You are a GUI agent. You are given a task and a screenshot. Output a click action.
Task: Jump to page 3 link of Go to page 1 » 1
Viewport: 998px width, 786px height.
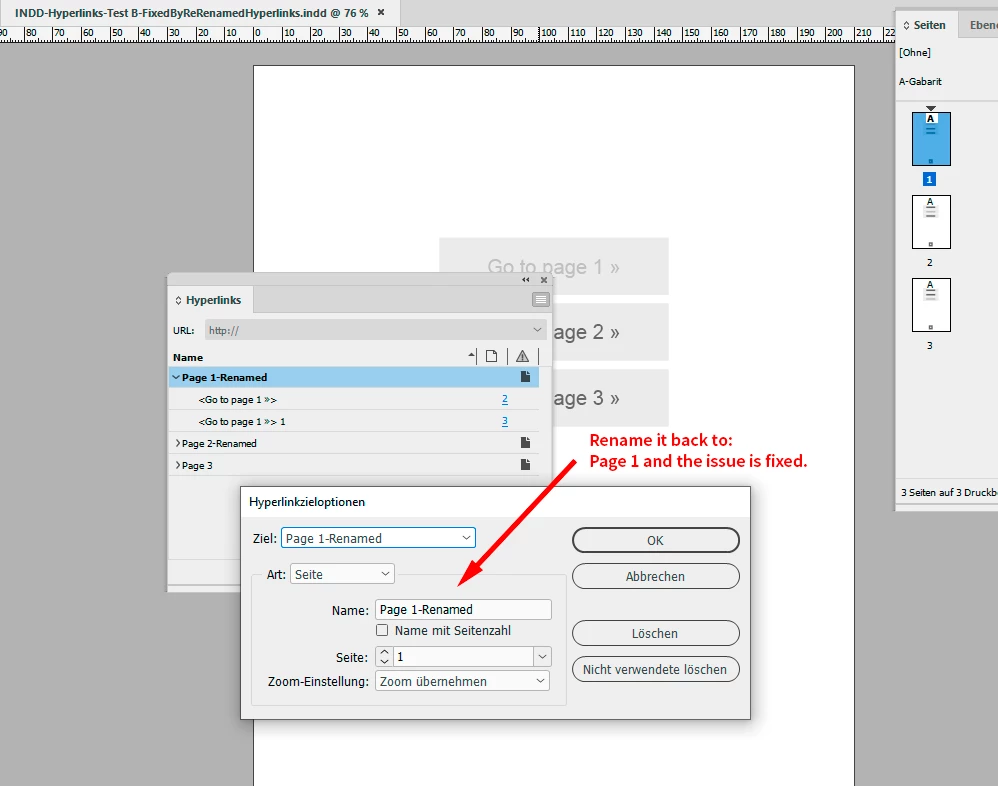[505, 421]
